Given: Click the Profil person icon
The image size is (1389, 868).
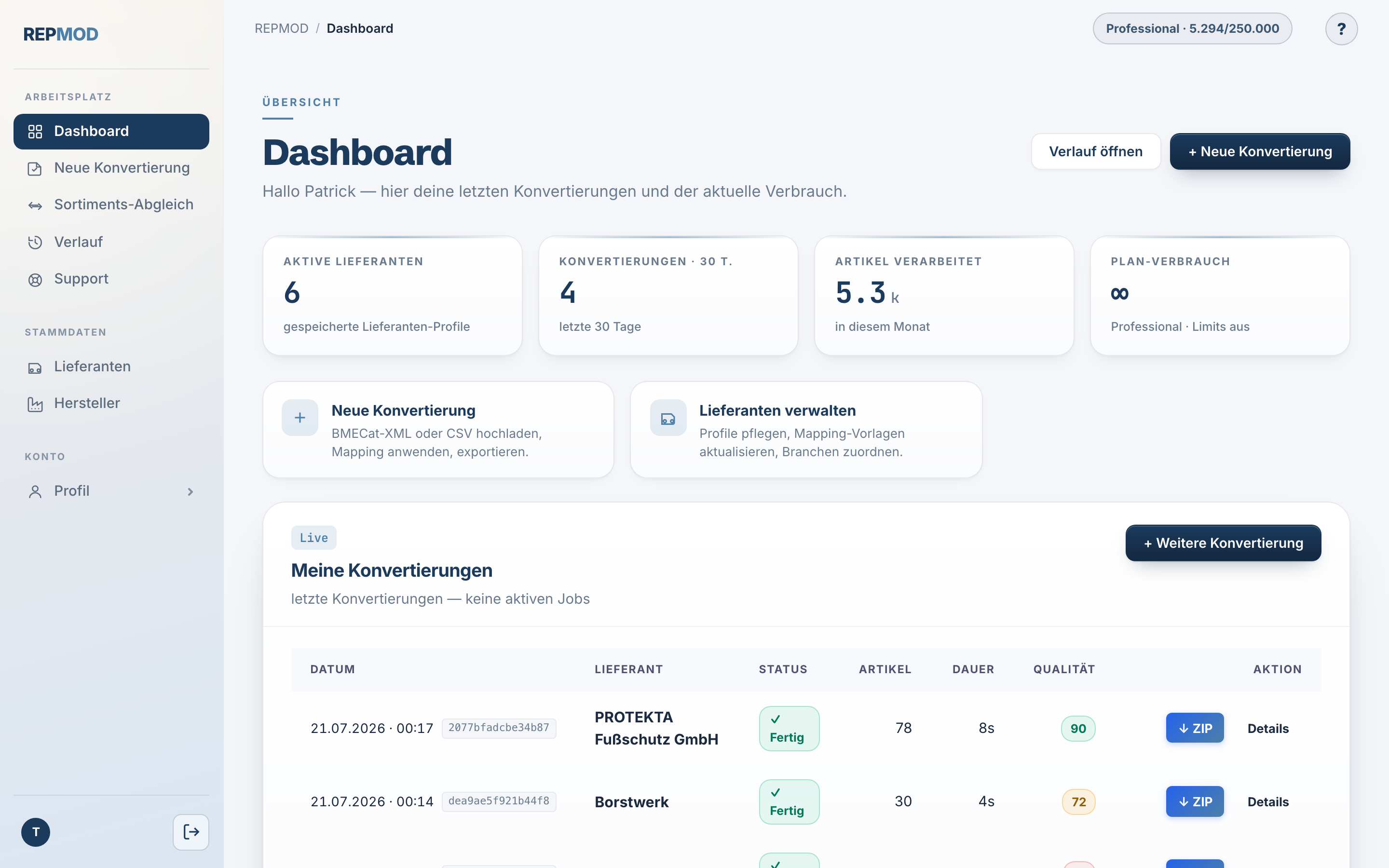Looking at the screenshot, I should [x=35, y=491].
